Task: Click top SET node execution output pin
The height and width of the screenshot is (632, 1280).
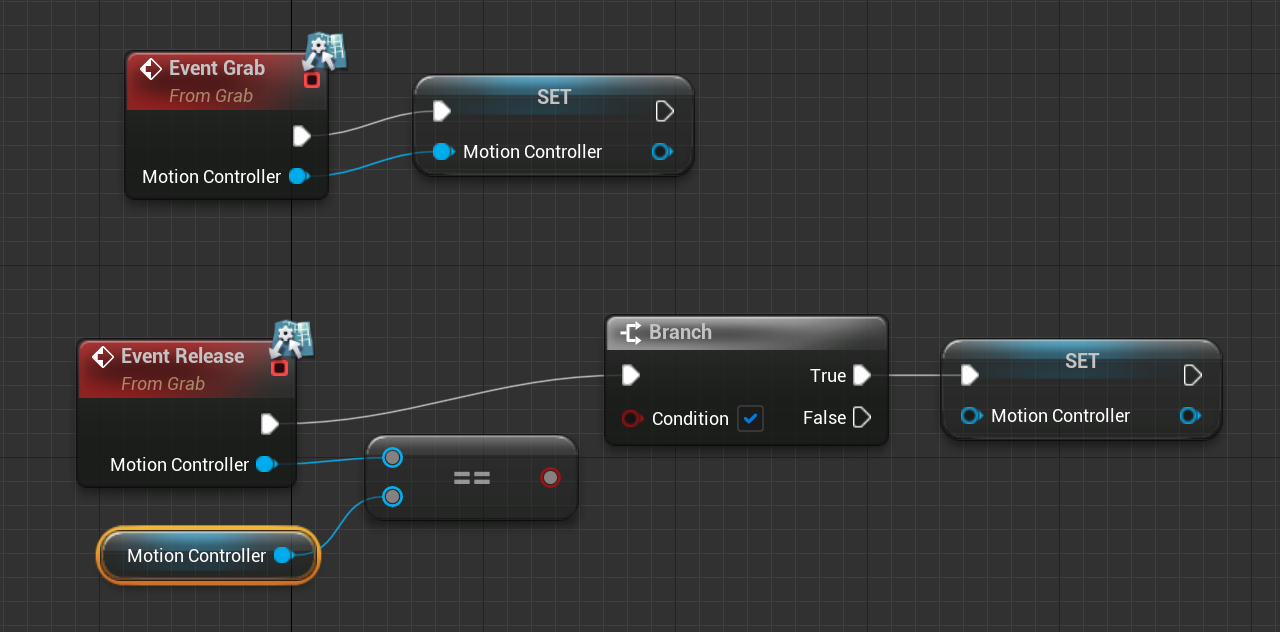Action: pos(664,110)
